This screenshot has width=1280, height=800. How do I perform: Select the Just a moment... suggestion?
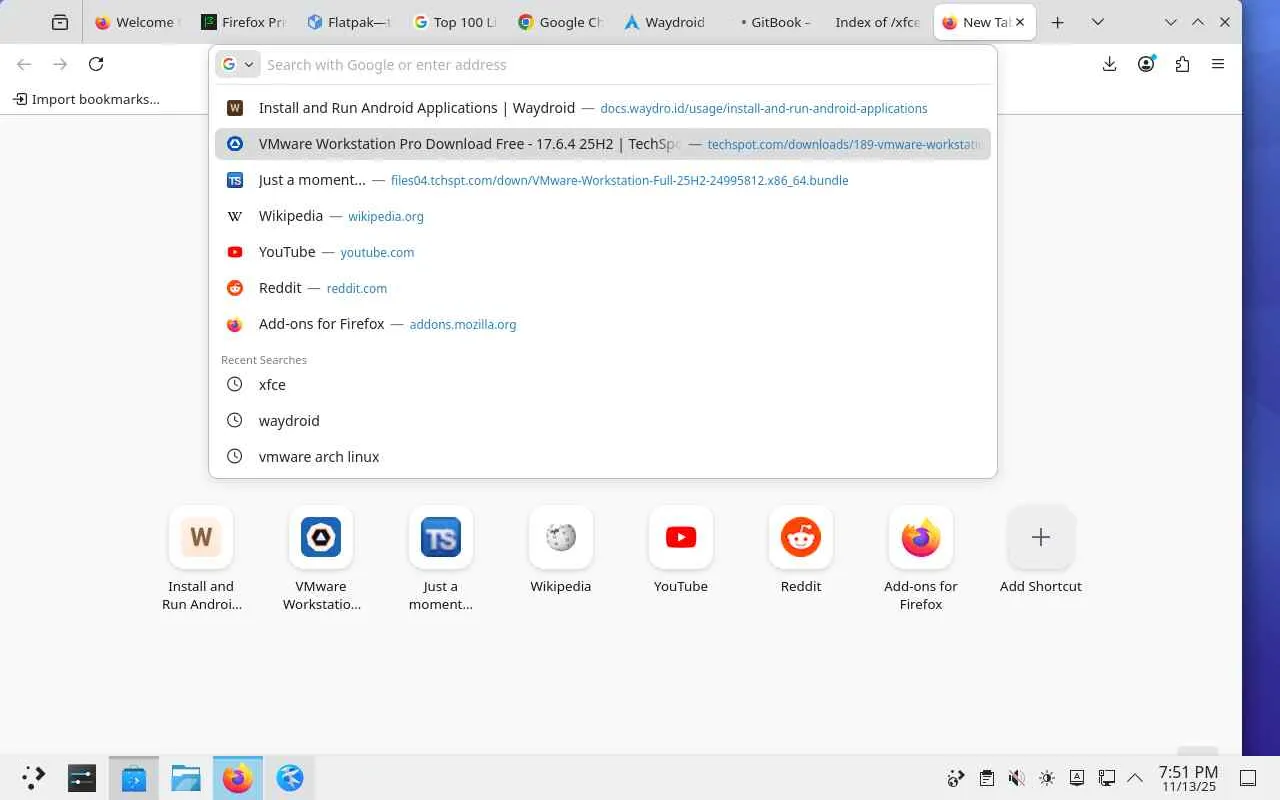(x=603, y=180)
